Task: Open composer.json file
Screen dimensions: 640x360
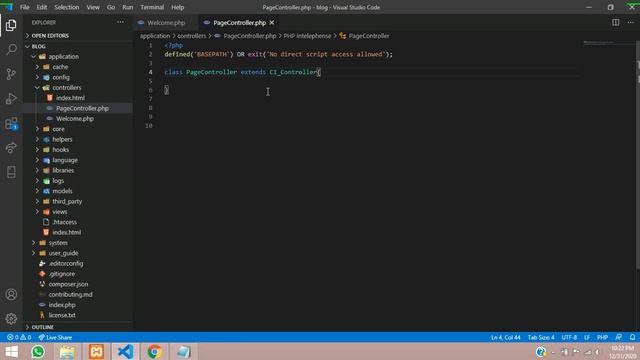Action: click(68, 284)
